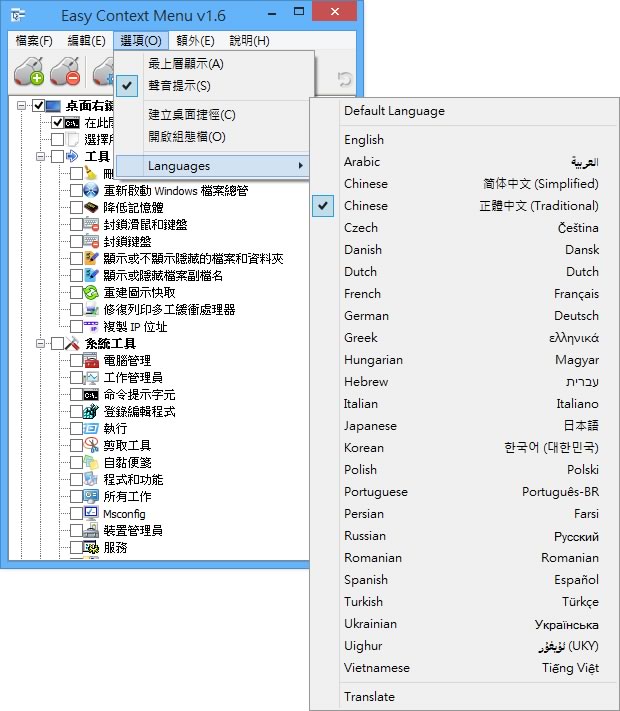
Task: Click the add context menu mouse icon
Action: (x=29, y=71)
